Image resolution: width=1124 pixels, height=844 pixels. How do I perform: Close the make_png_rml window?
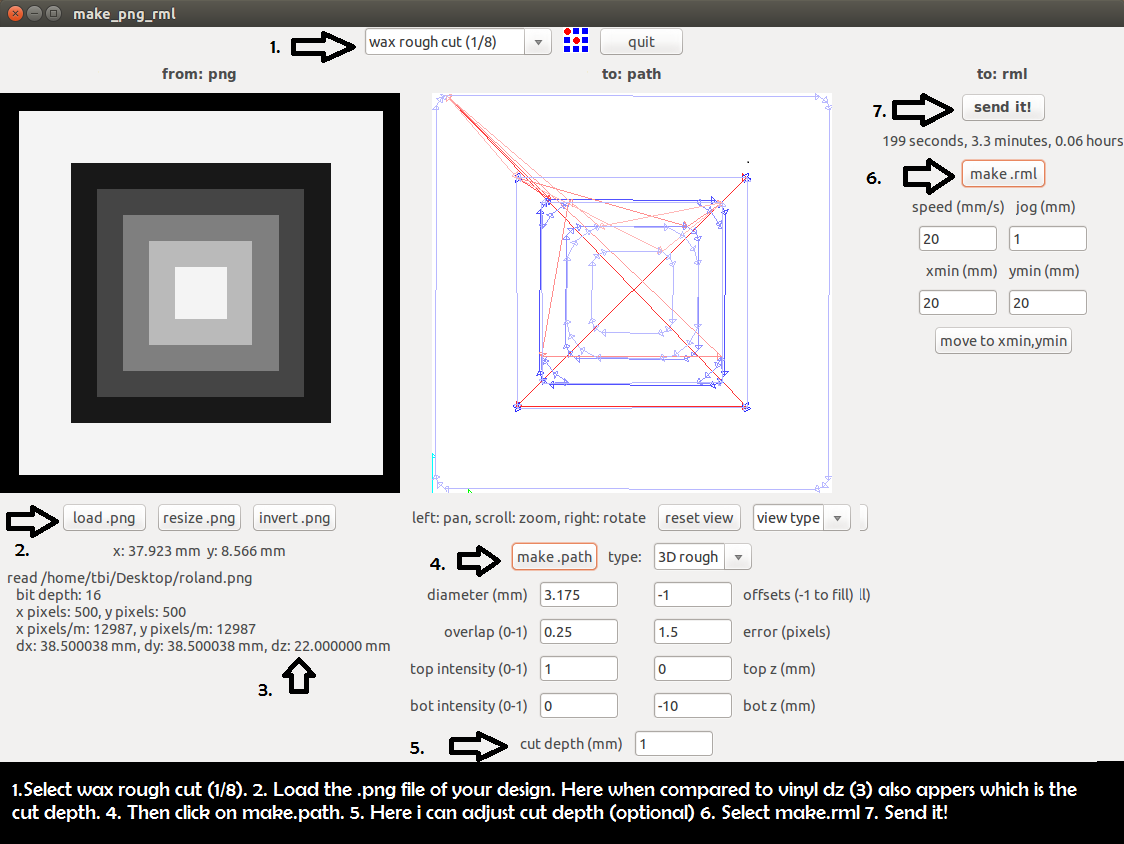(15, 13)
